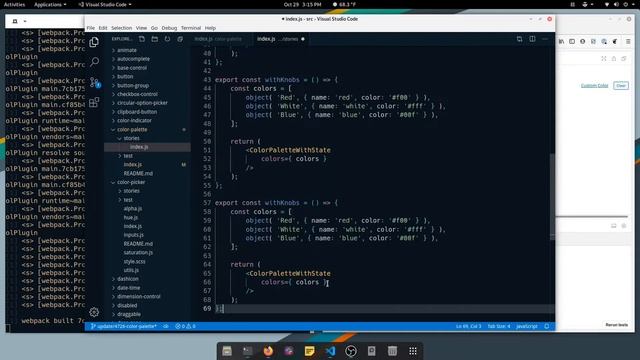
Task: Switch to the index.js color-palette tab
Action: [x=218, y=39]
